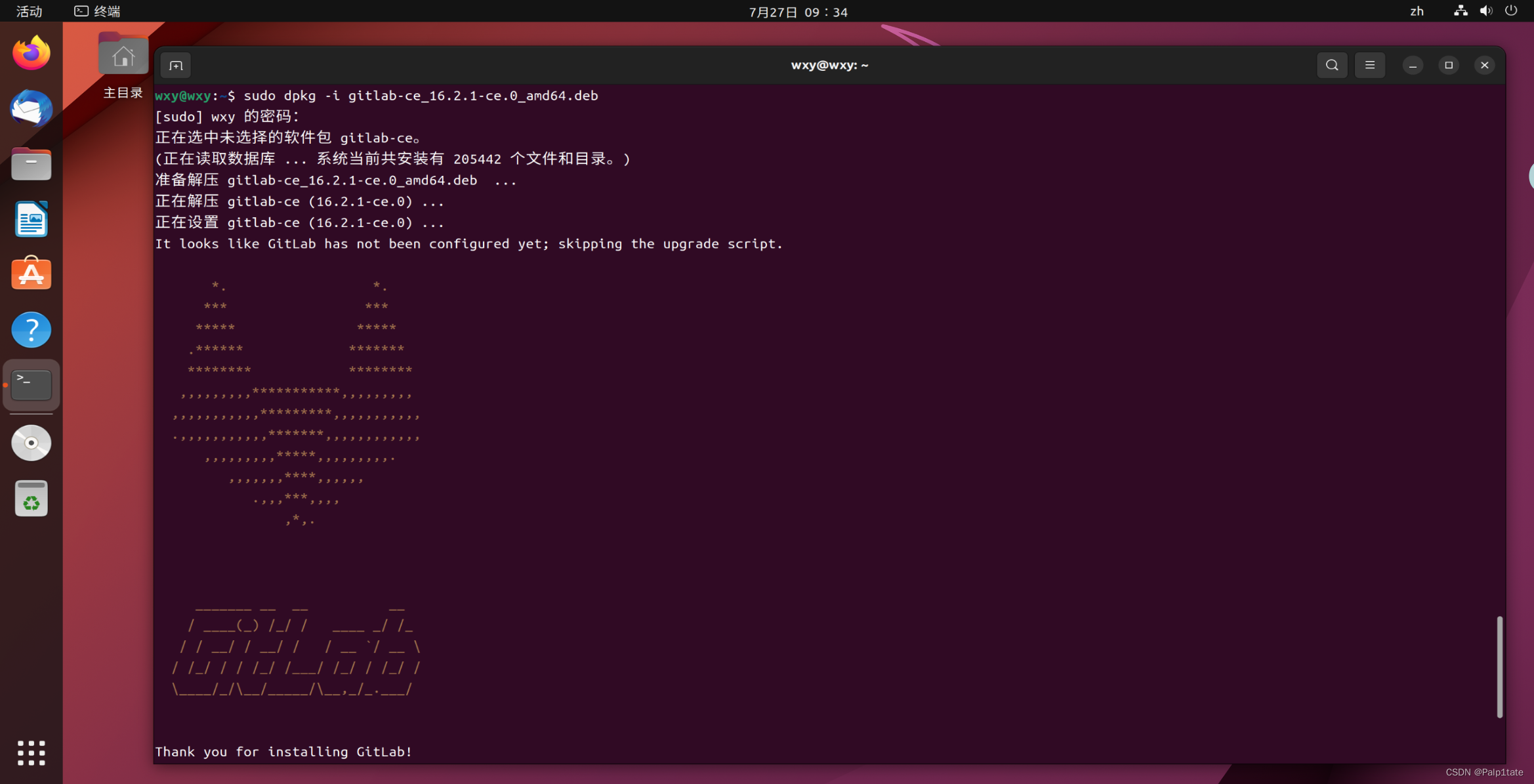
Task: Close the terminal window
Action: [1485, 65]
